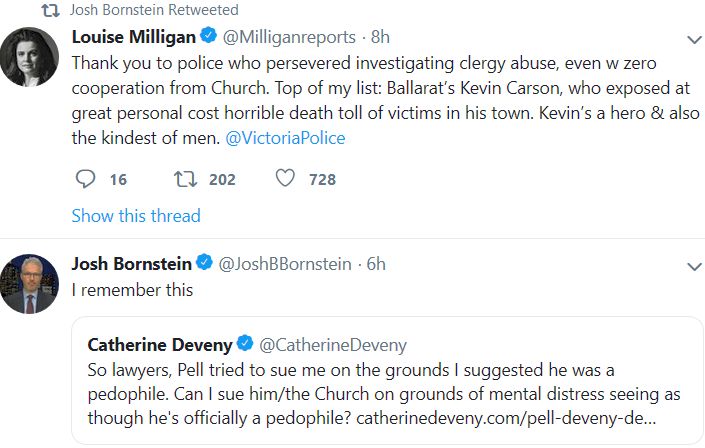Click Louise Milligan's verified badge
This screenshot has height=448, width=705.
click(208, 37)
